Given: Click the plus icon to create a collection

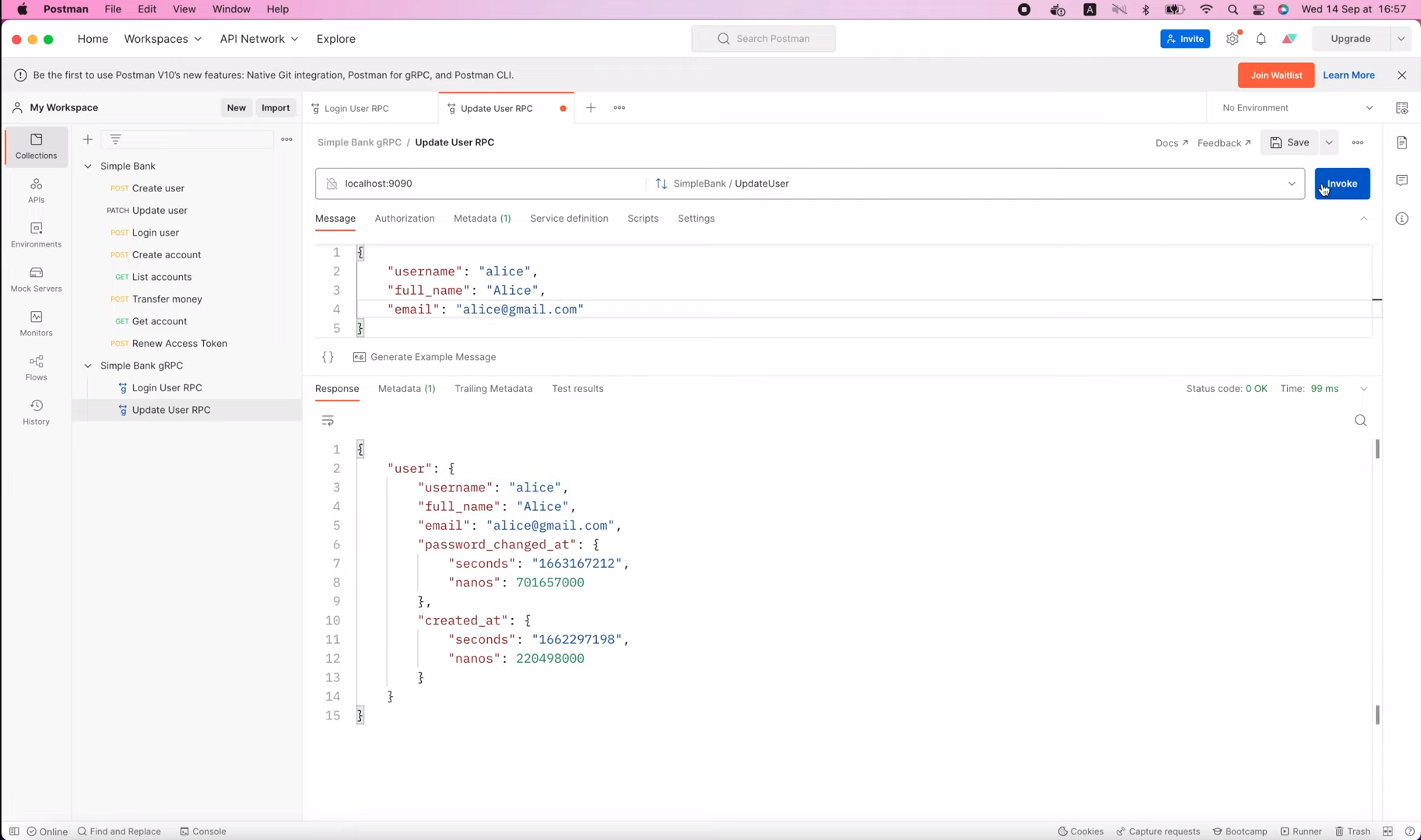Looking at the screenshot, I should click(x=88, y=139).
